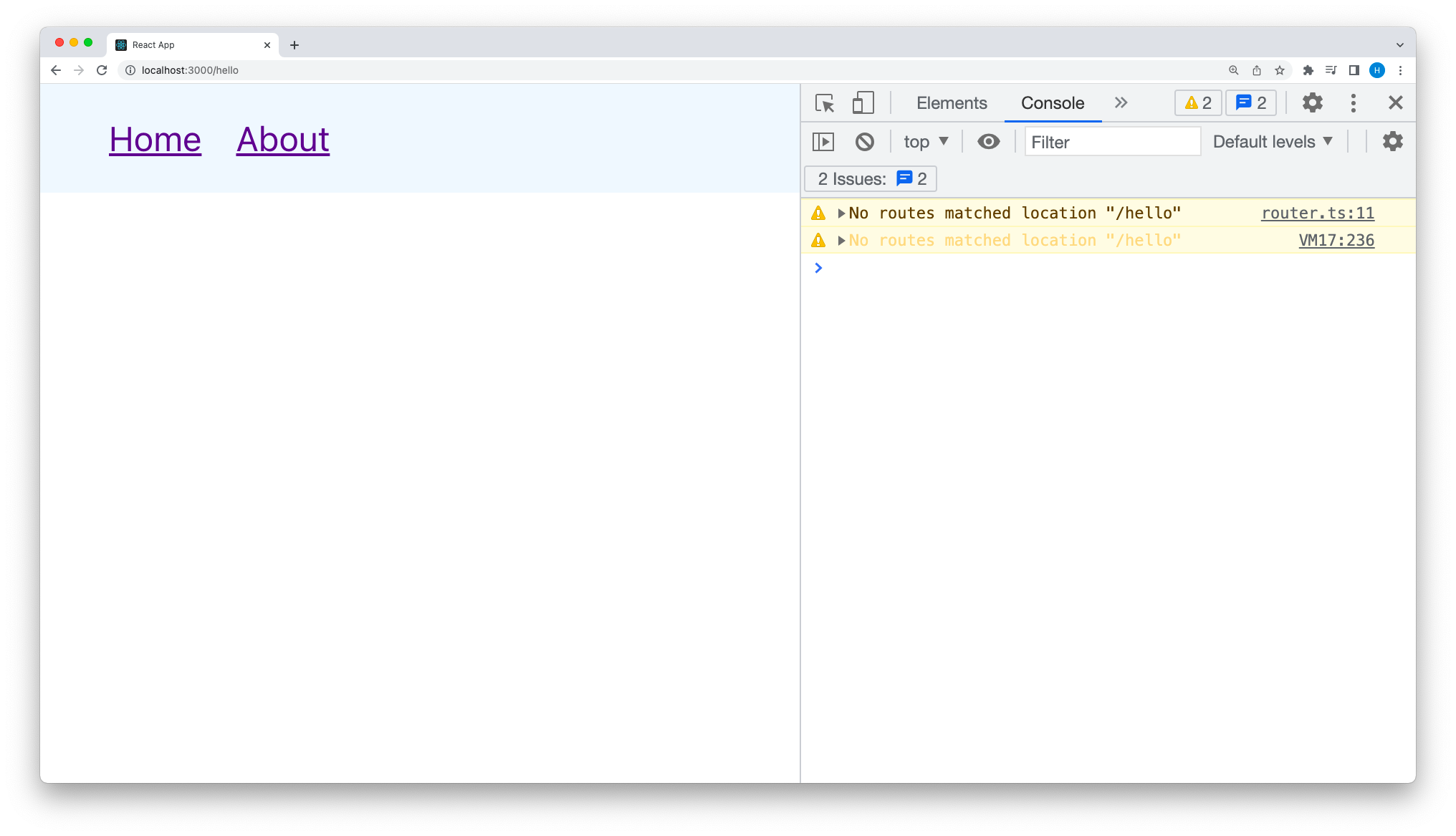Select the inspect element picker icon
1456x836 pixels.
825,103
